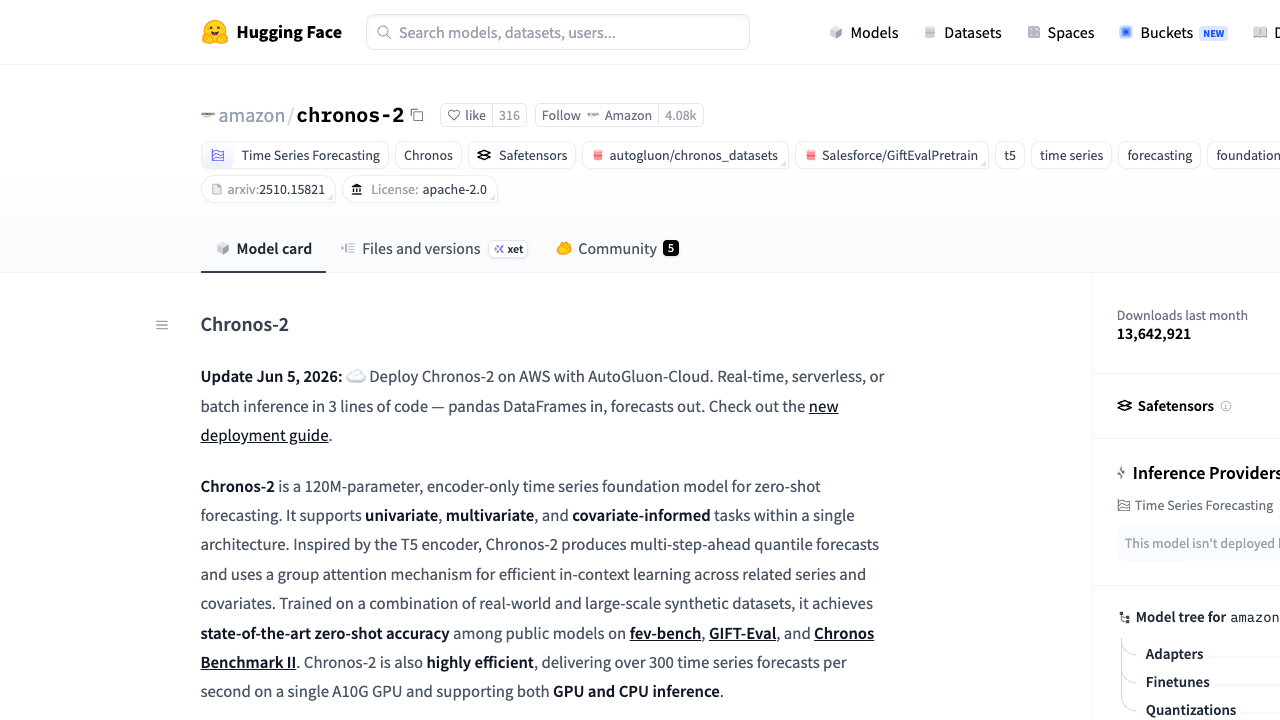This screenshot has width=1280, height=720.
Task: Copy the chronos-2 model name via copy icon
Action: (417, 115)
